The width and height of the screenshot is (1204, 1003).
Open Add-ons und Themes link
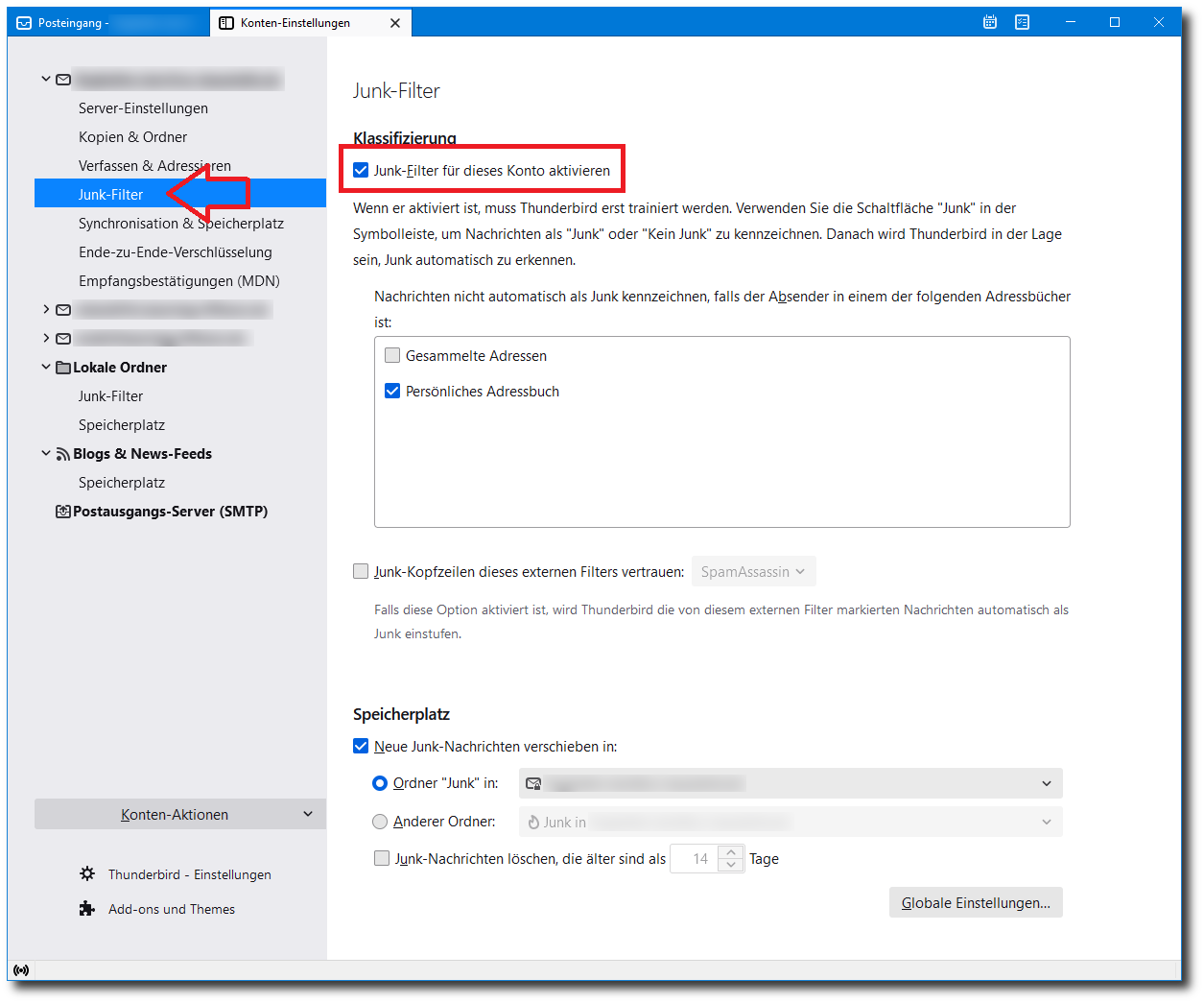point(172,909)
